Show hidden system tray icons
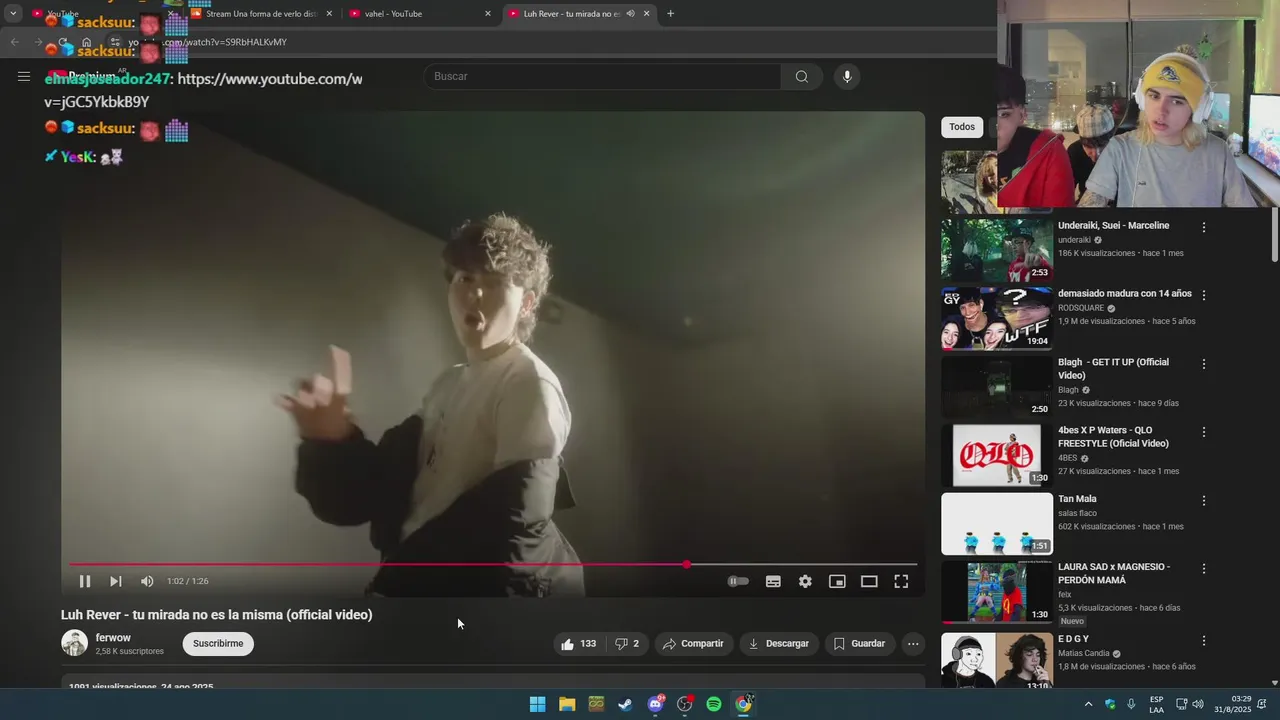 (x=1088, y=704)
